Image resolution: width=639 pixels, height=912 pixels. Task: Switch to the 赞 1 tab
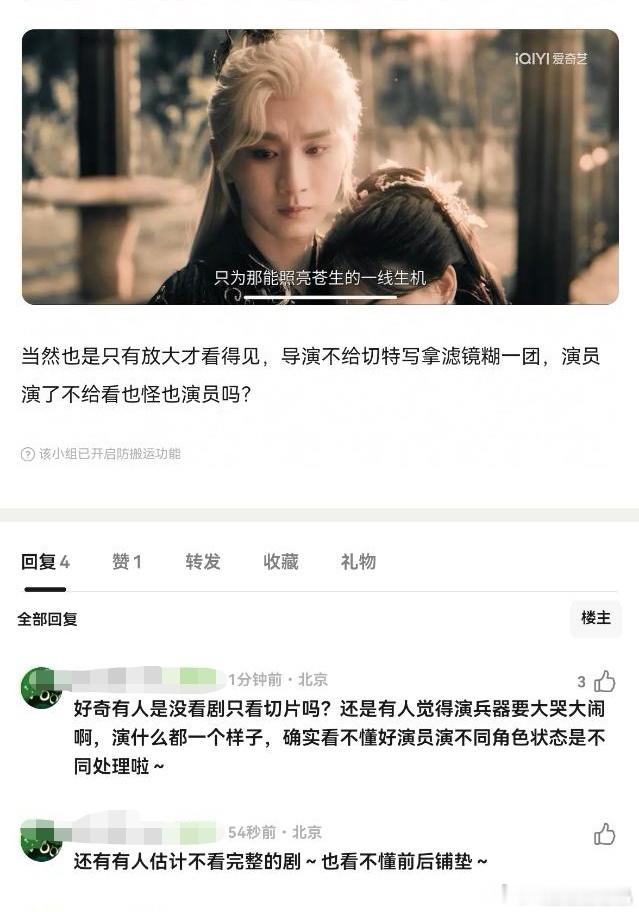coord(127,562)
